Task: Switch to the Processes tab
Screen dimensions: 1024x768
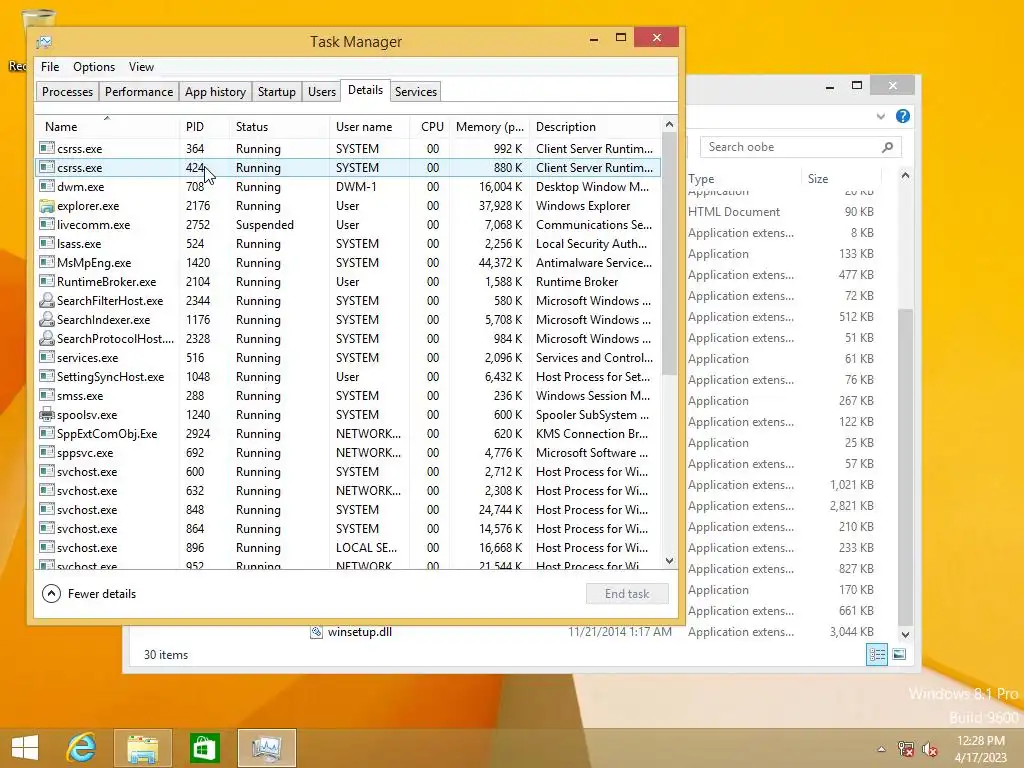Action: (x=67, y=91)
